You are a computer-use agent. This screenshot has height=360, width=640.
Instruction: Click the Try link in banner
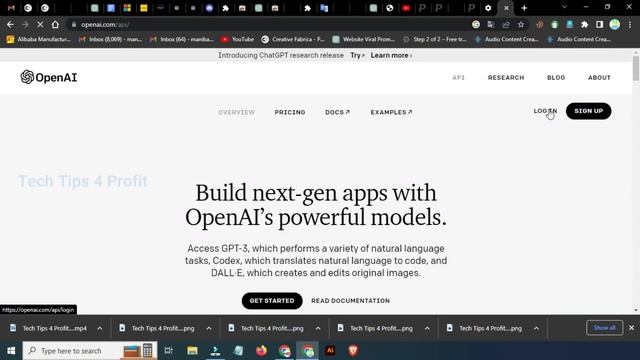click(357, 55)
